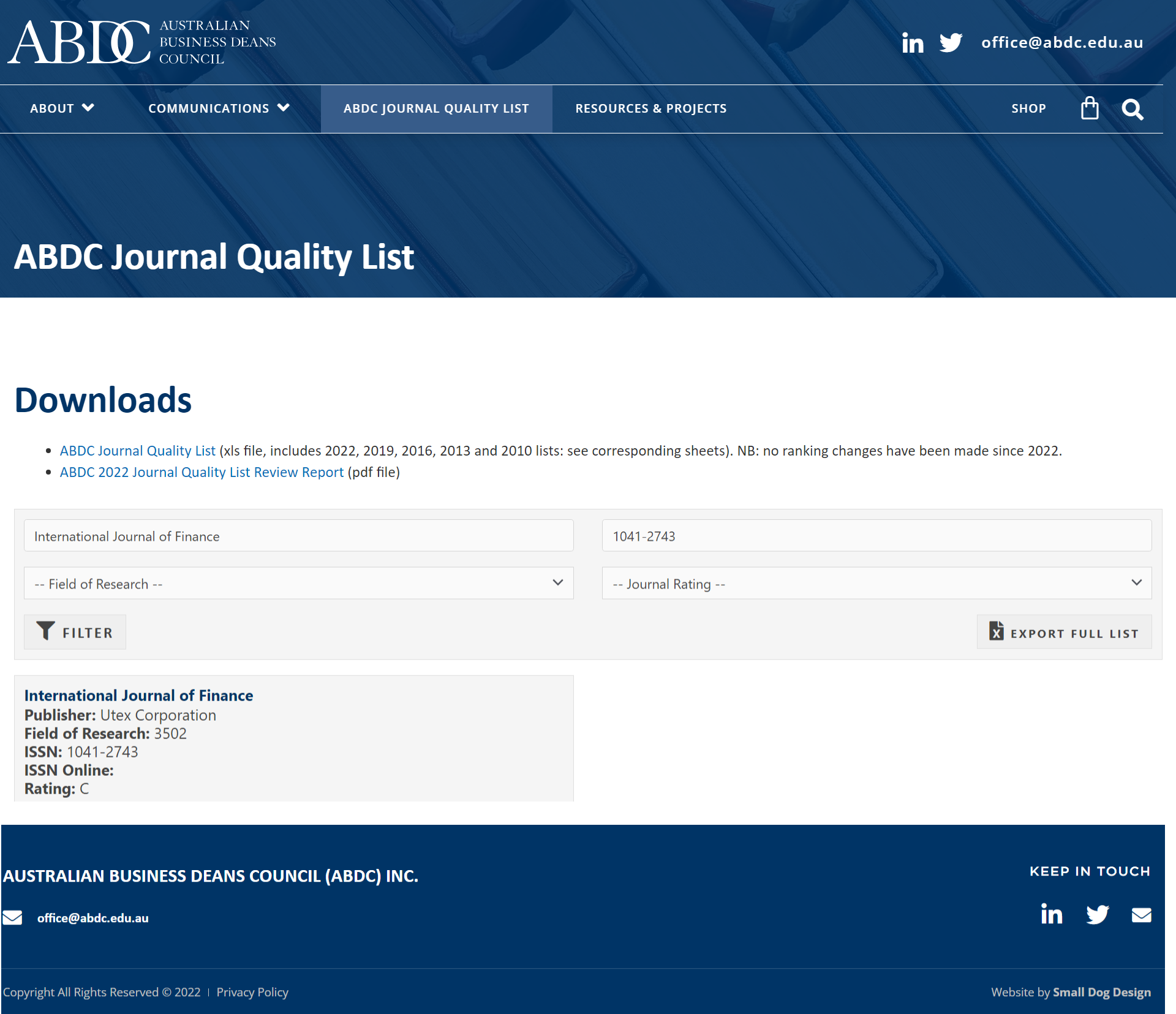Open the Field of Research dropdown
Image resolution: width=1176 pixels, height=1014 pixels.
click(x=298, y=584)
